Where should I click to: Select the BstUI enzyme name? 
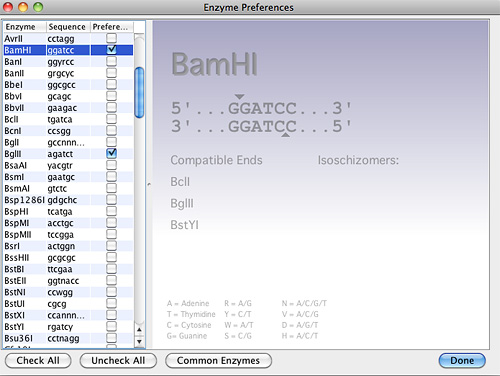[15, 304]
